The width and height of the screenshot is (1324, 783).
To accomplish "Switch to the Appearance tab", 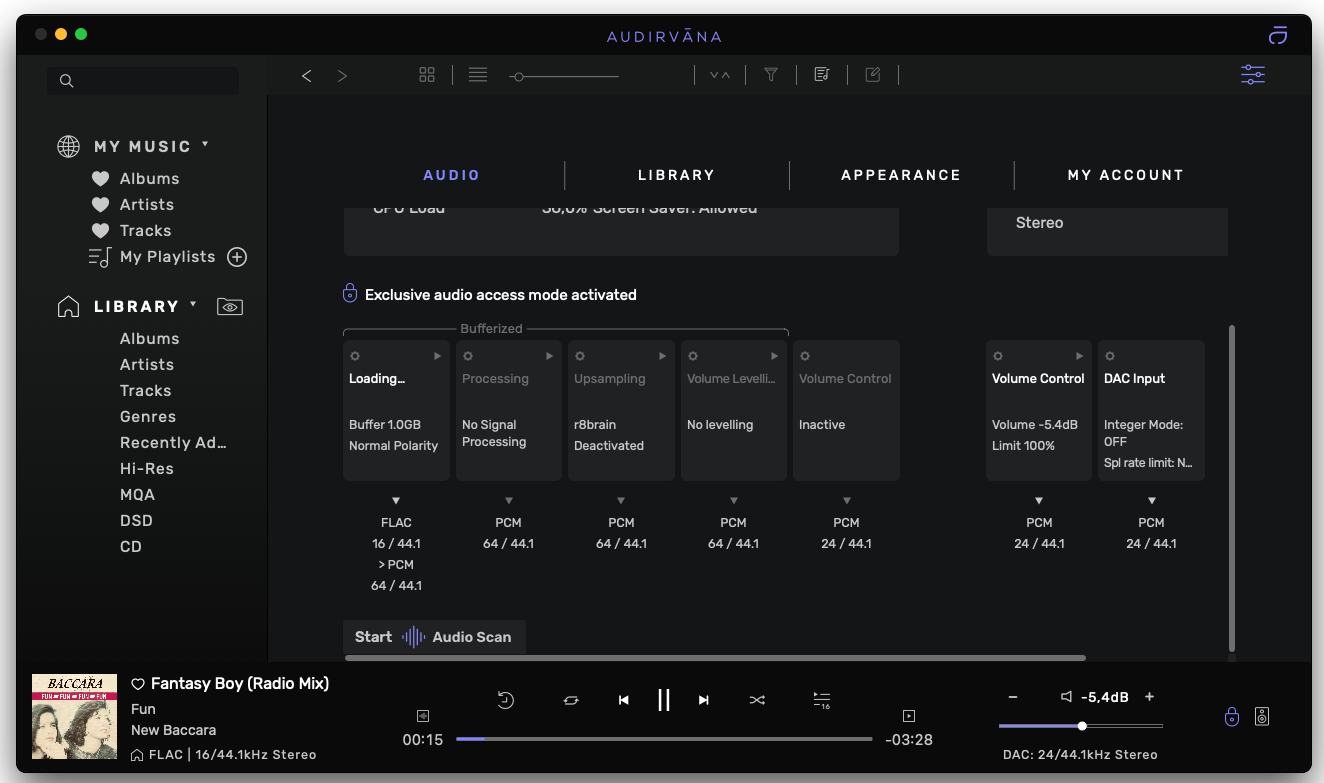I will coord(900,175).
